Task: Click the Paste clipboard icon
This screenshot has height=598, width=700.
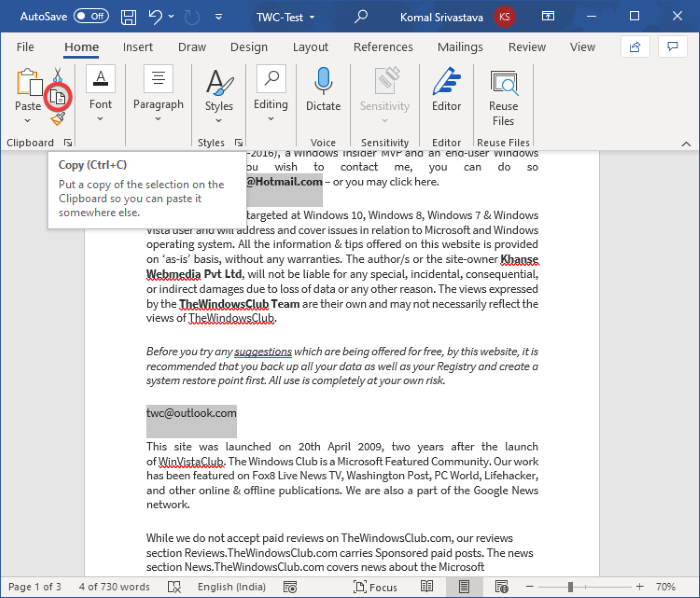Action: click(x=28, y=83)
